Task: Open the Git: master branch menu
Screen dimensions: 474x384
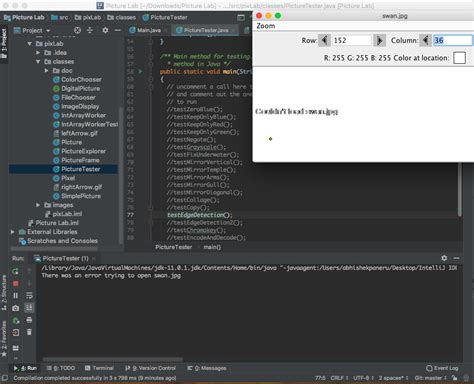Action: click(x=430, y=378)
